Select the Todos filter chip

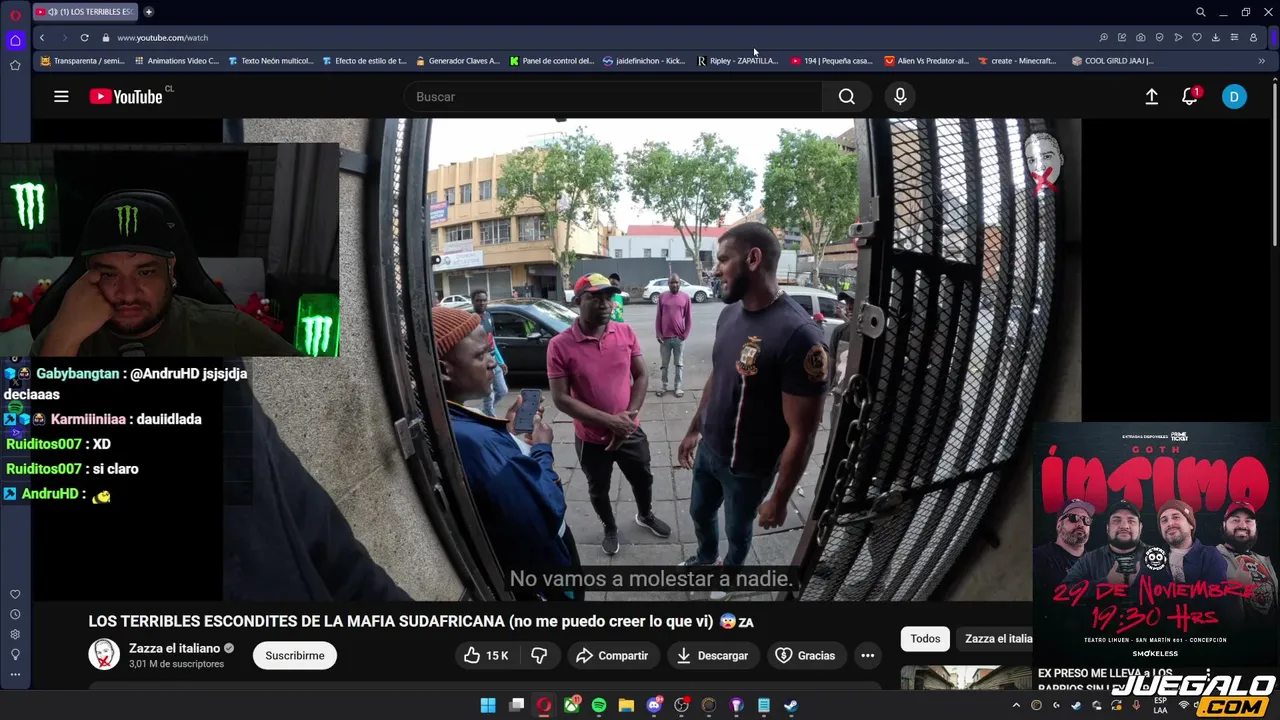[x=925, y=638]
